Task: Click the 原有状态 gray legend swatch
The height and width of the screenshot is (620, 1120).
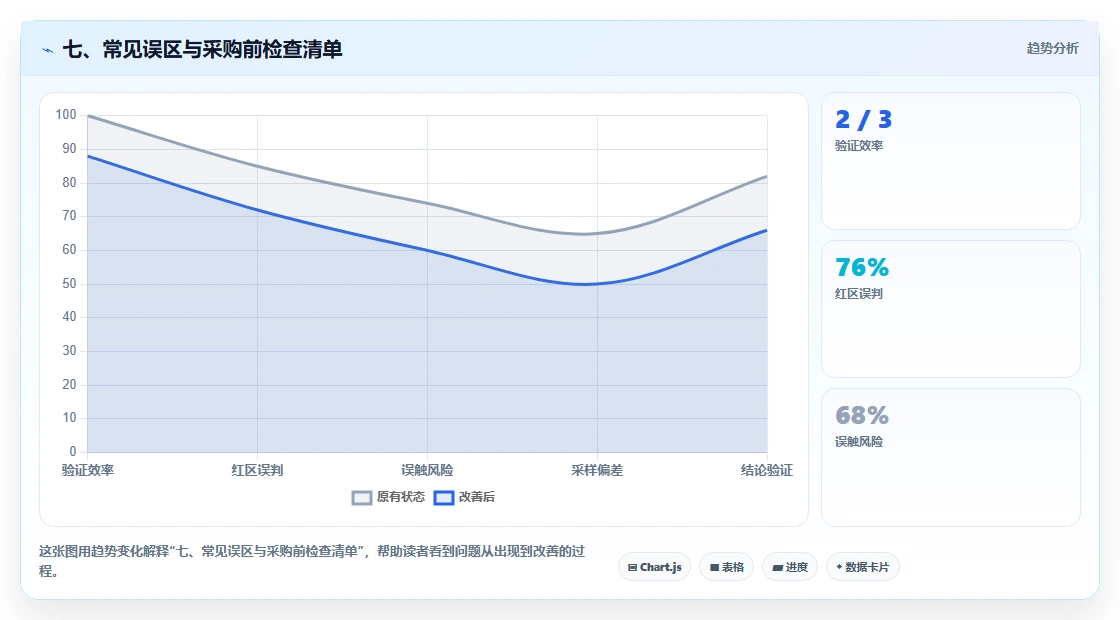Action: tap(362, 498)
